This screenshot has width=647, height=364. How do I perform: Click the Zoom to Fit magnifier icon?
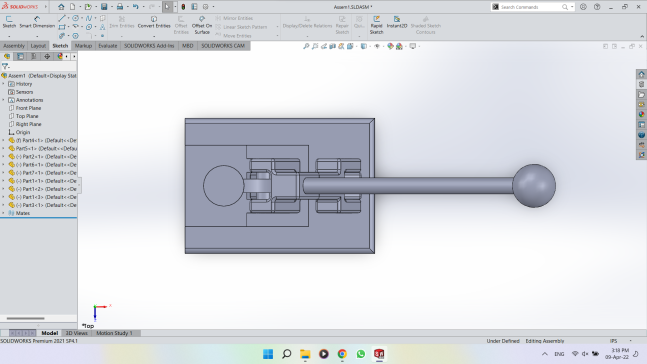point(306,46)
